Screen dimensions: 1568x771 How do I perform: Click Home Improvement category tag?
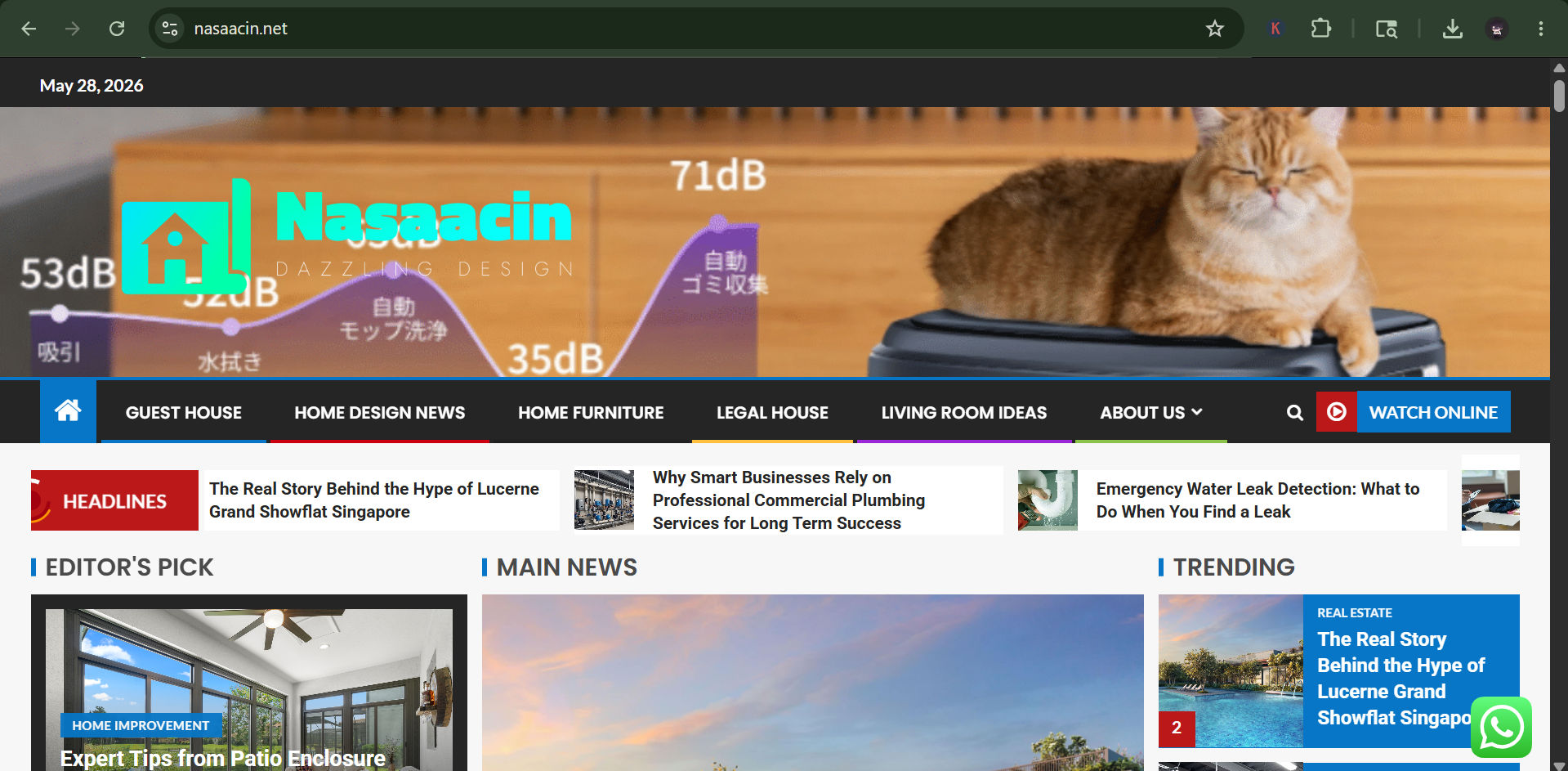pos(141,725)
